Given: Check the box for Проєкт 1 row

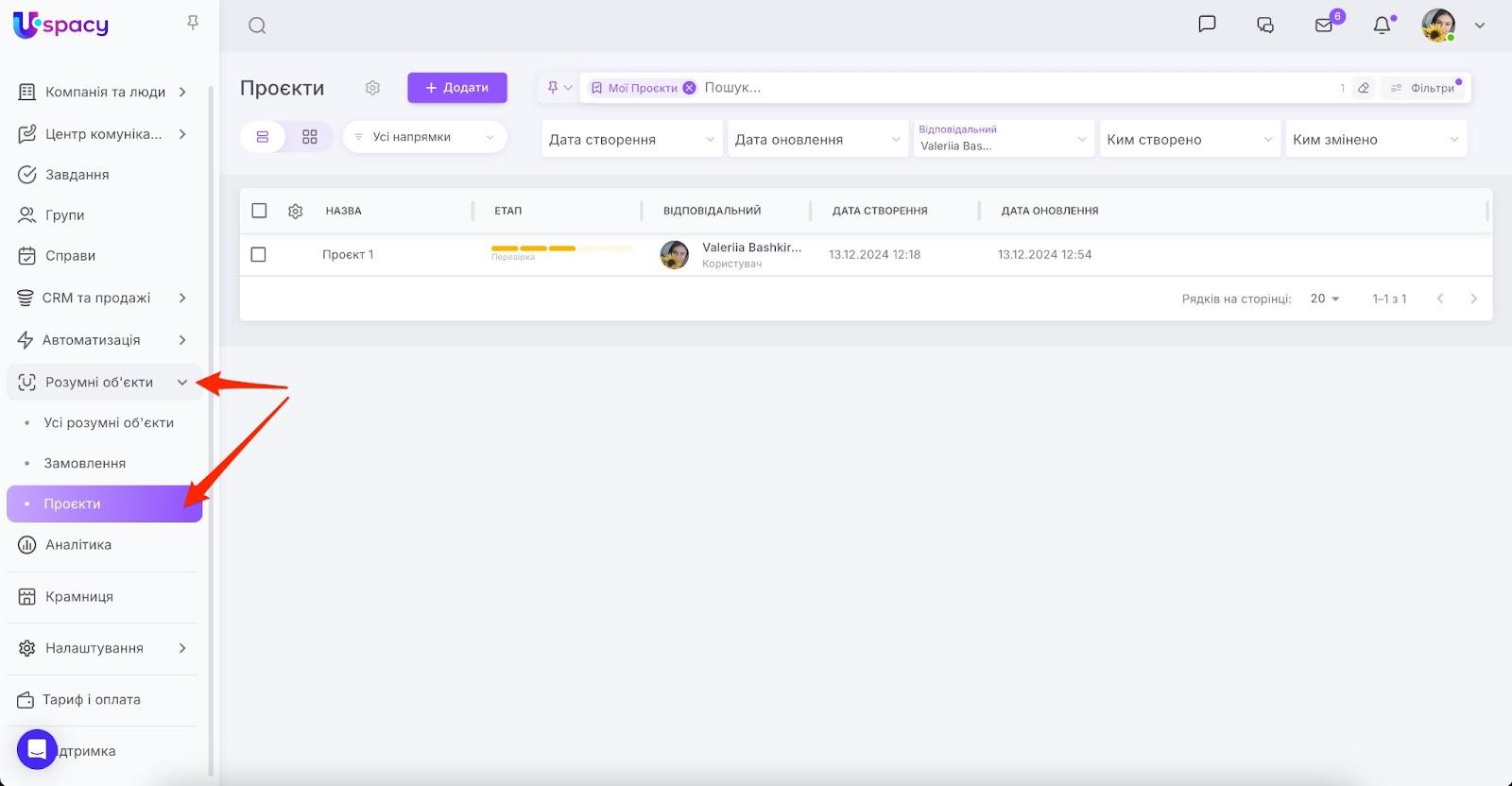Looking at the screenshot, I should pos(258,255).
